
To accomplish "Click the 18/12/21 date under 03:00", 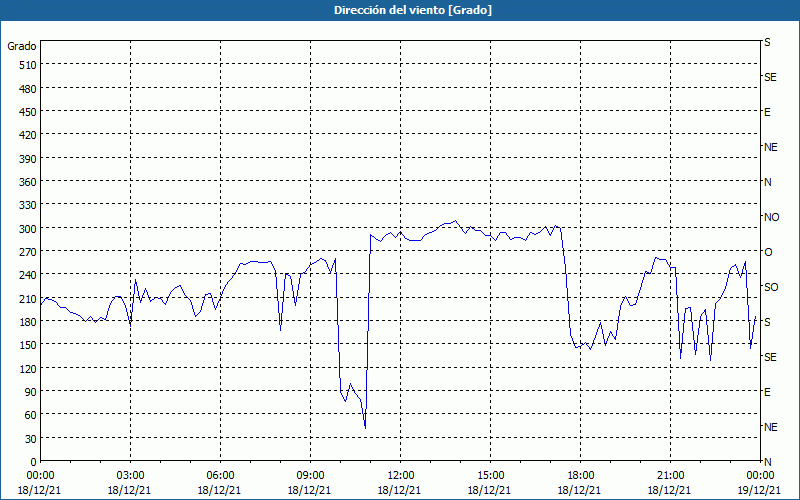I will point(130,490).
